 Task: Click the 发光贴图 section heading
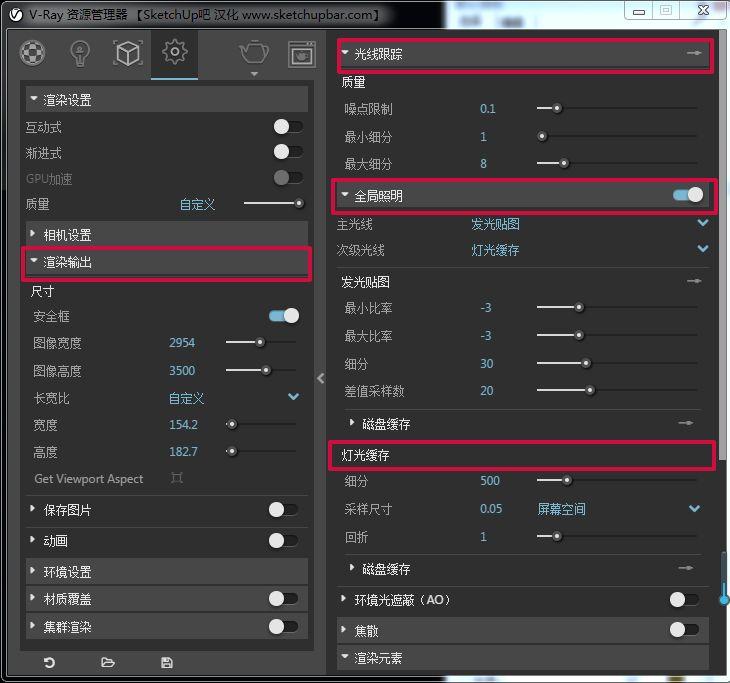[365, 282]
